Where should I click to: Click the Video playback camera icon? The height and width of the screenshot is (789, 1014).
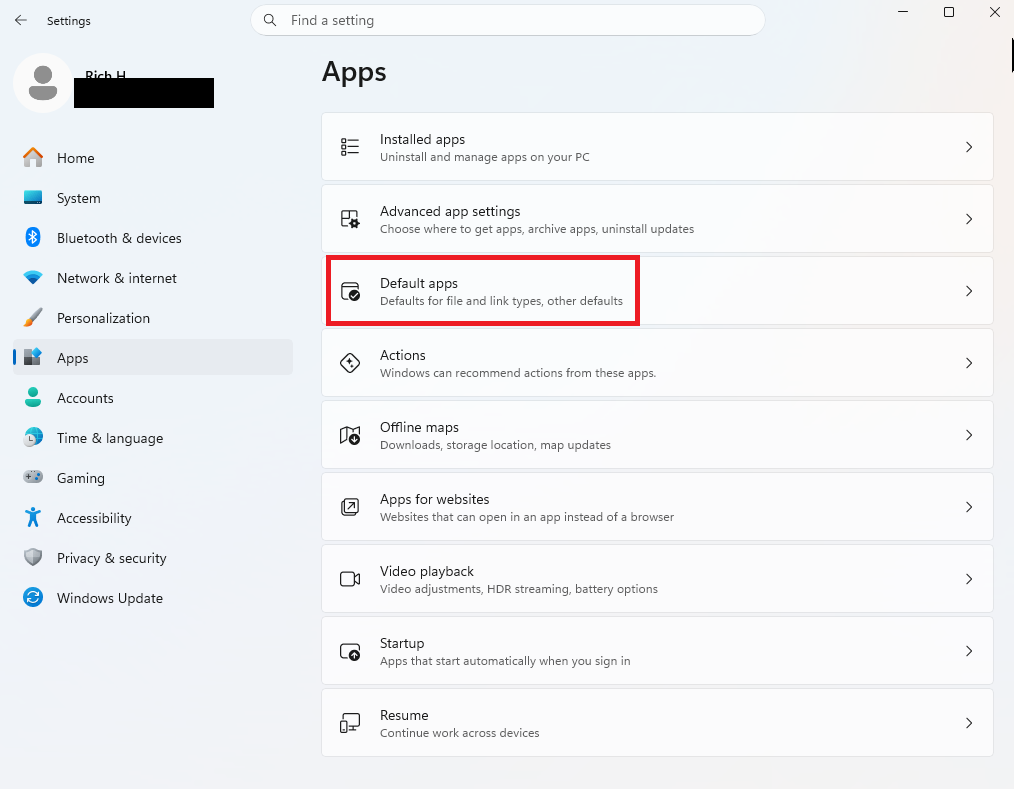[x=350, y=579]
